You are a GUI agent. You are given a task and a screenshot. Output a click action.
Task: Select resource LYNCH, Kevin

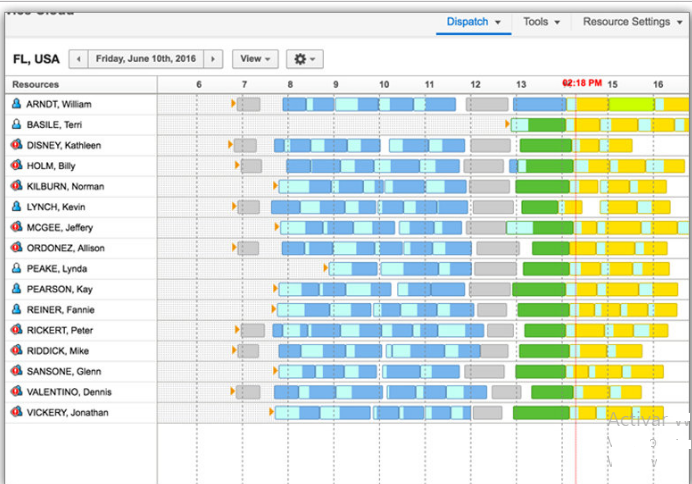(x=58, y=207)
